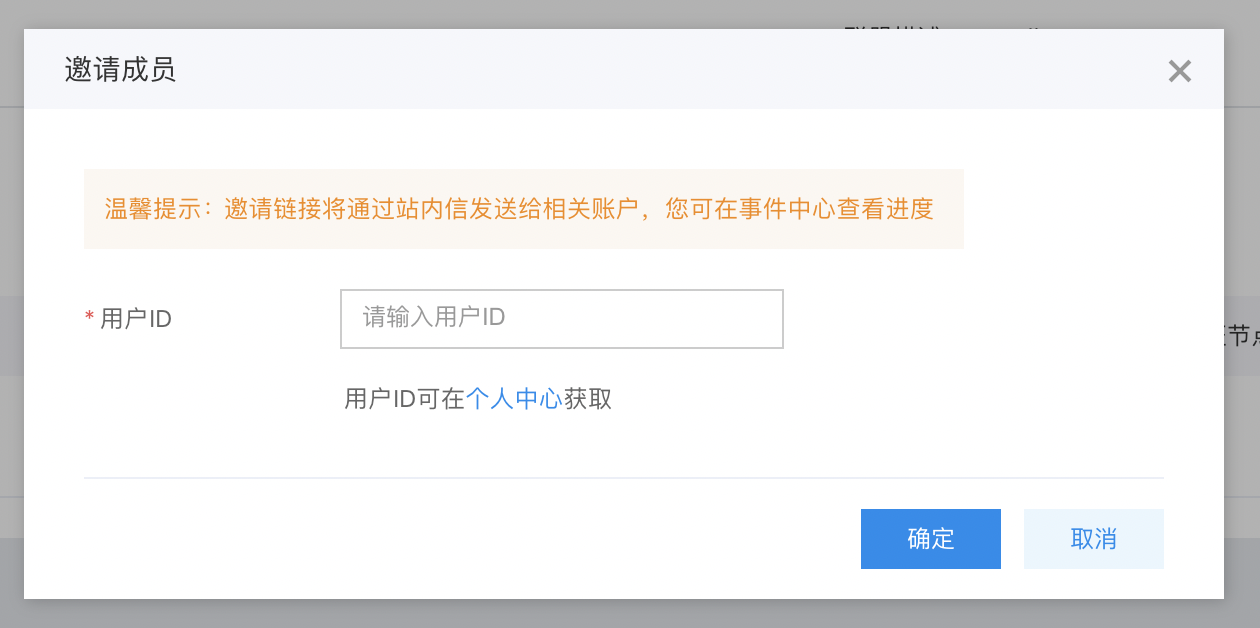Click the divider line above the buttons
Screen dimensions: 1260x628
point(624,478)
